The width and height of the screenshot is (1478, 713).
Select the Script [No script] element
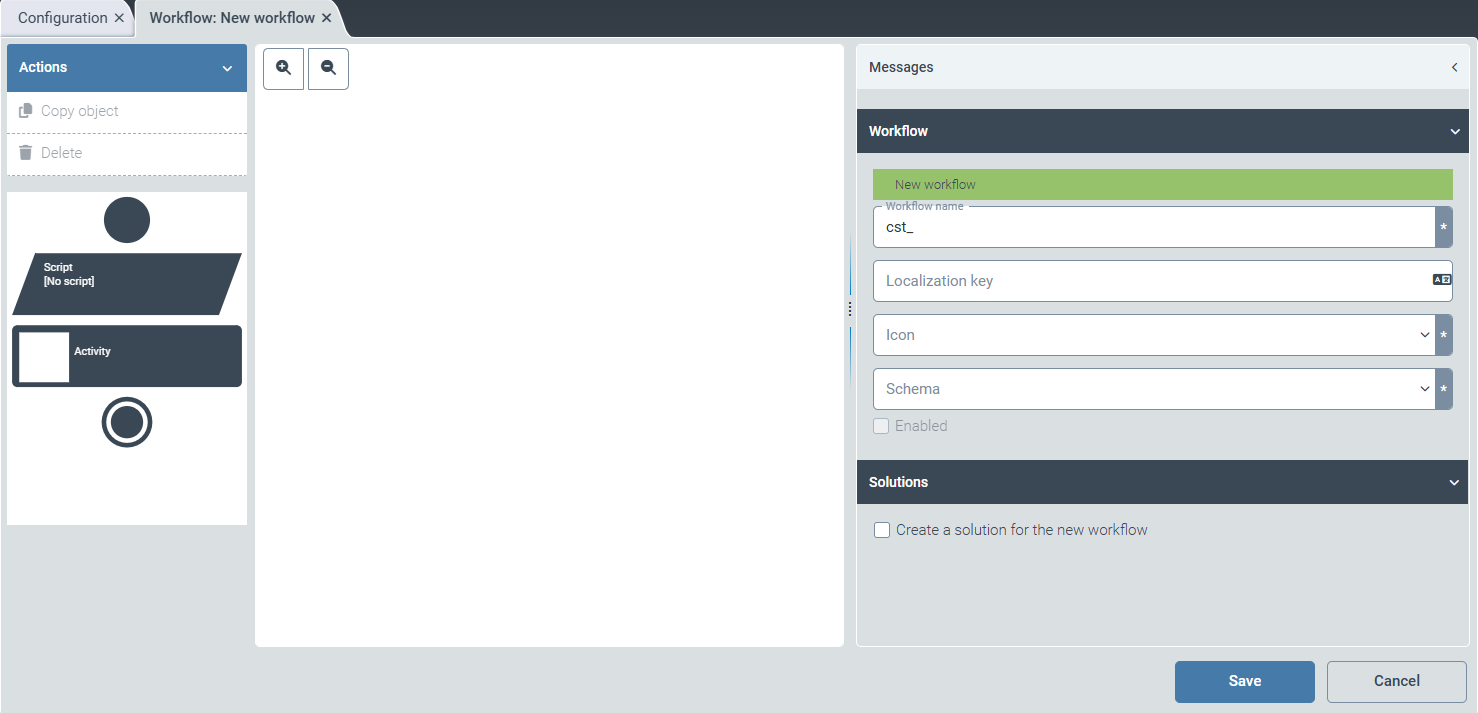(126, 280)
